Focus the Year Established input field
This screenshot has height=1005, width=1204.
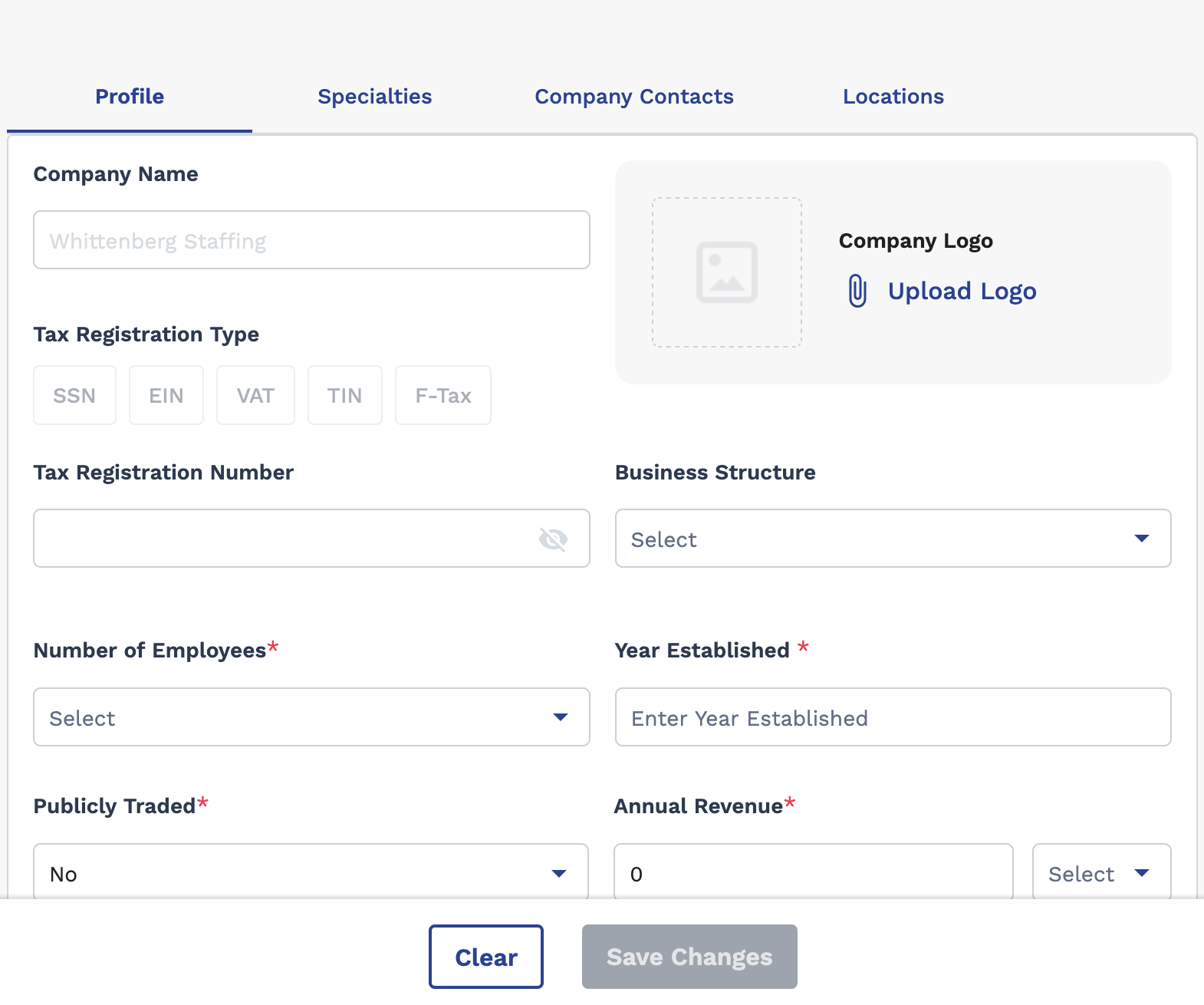point(893,717)
